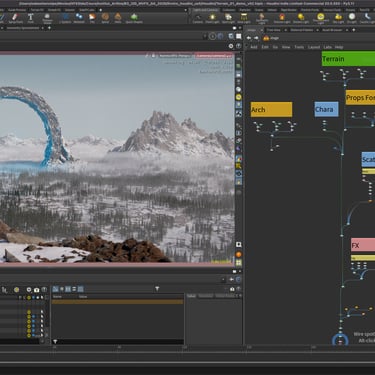Switch to the Material Palette tab

pos(301,30)
